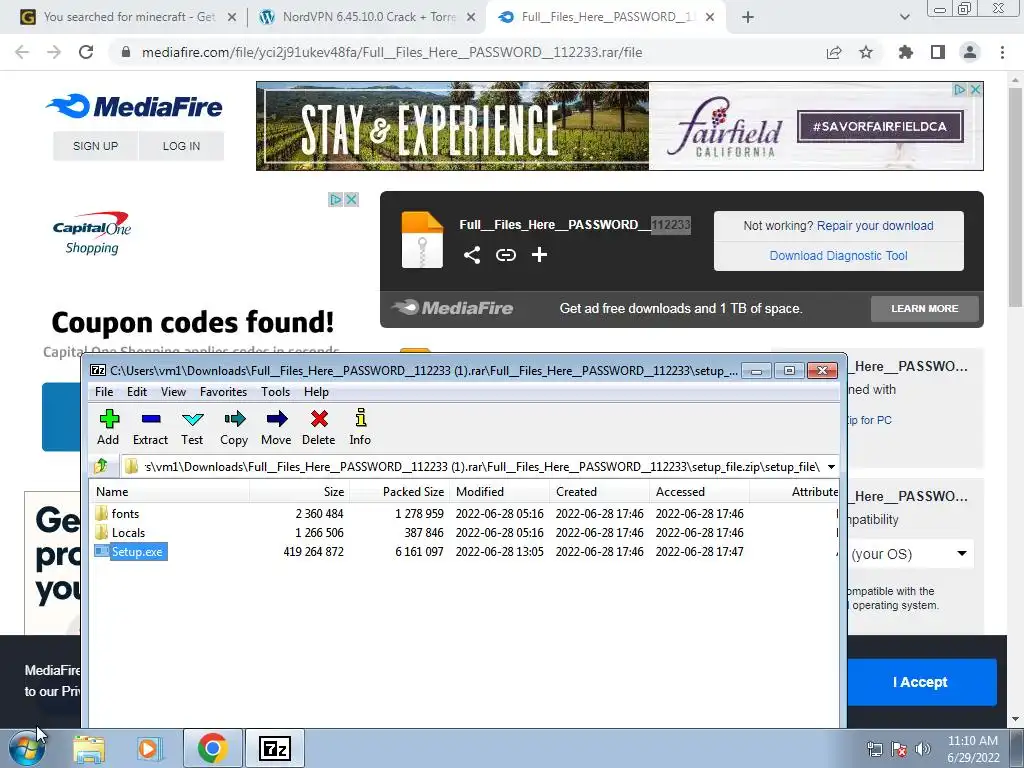Viewport: 1024px width, 768px height.
Task: Click 7-Zip taskbar button
Action: [275, 748]
